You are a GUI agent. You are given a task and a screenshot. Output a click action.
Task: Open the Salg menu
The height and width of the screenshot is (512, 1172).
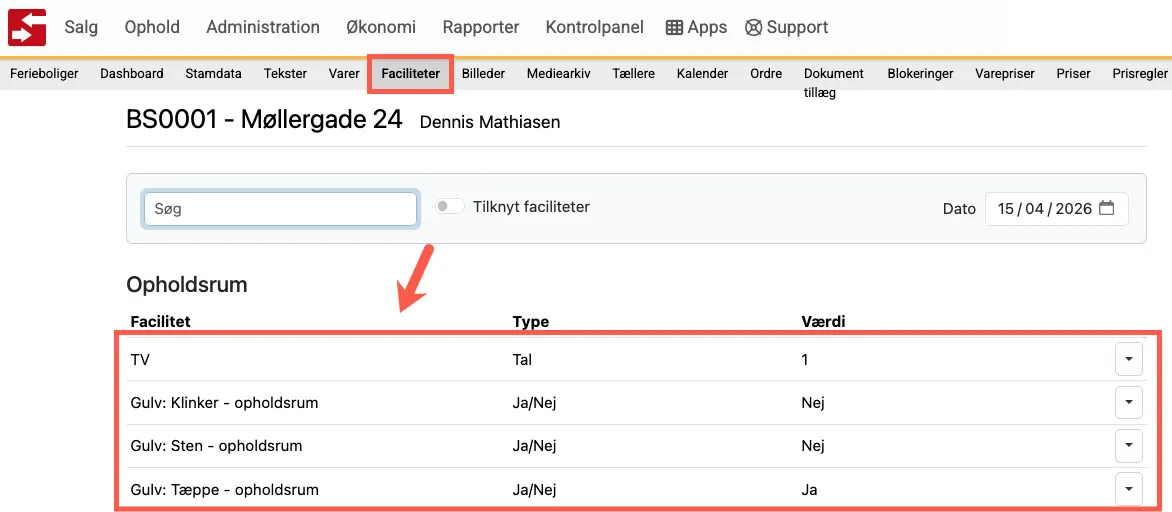[x=81, y=27]
